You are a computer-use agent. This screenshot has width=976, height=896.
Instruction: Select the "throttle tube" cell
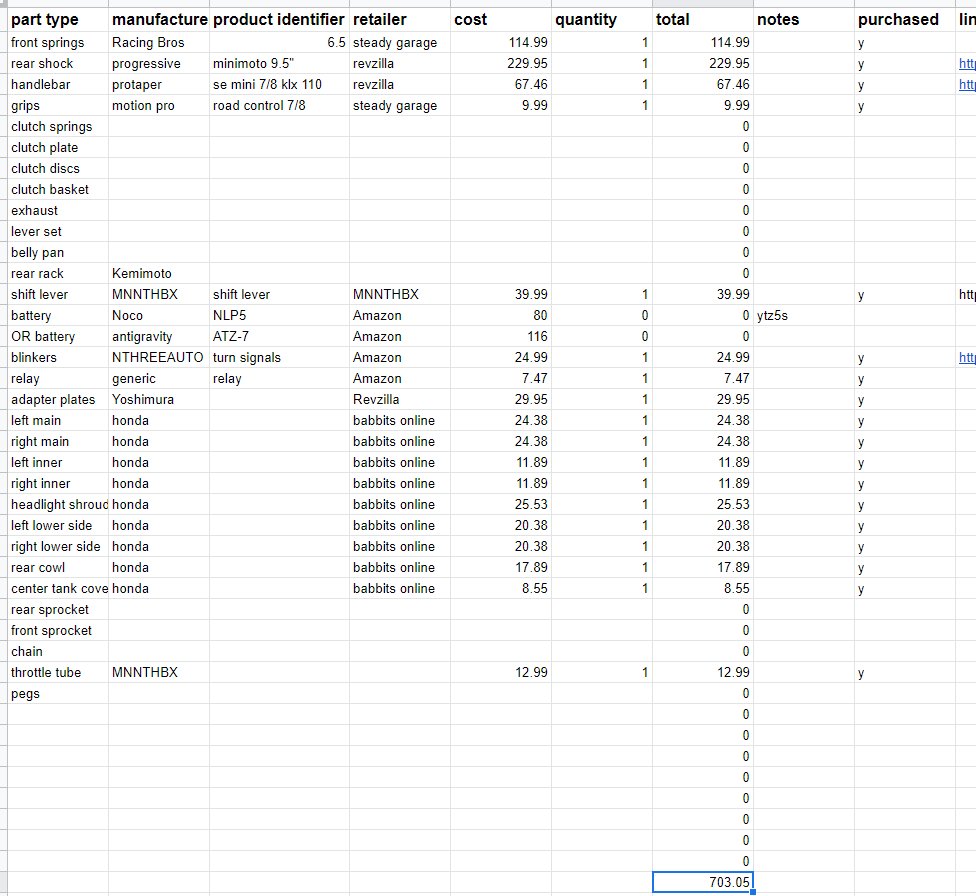click(x=58, y=672)
